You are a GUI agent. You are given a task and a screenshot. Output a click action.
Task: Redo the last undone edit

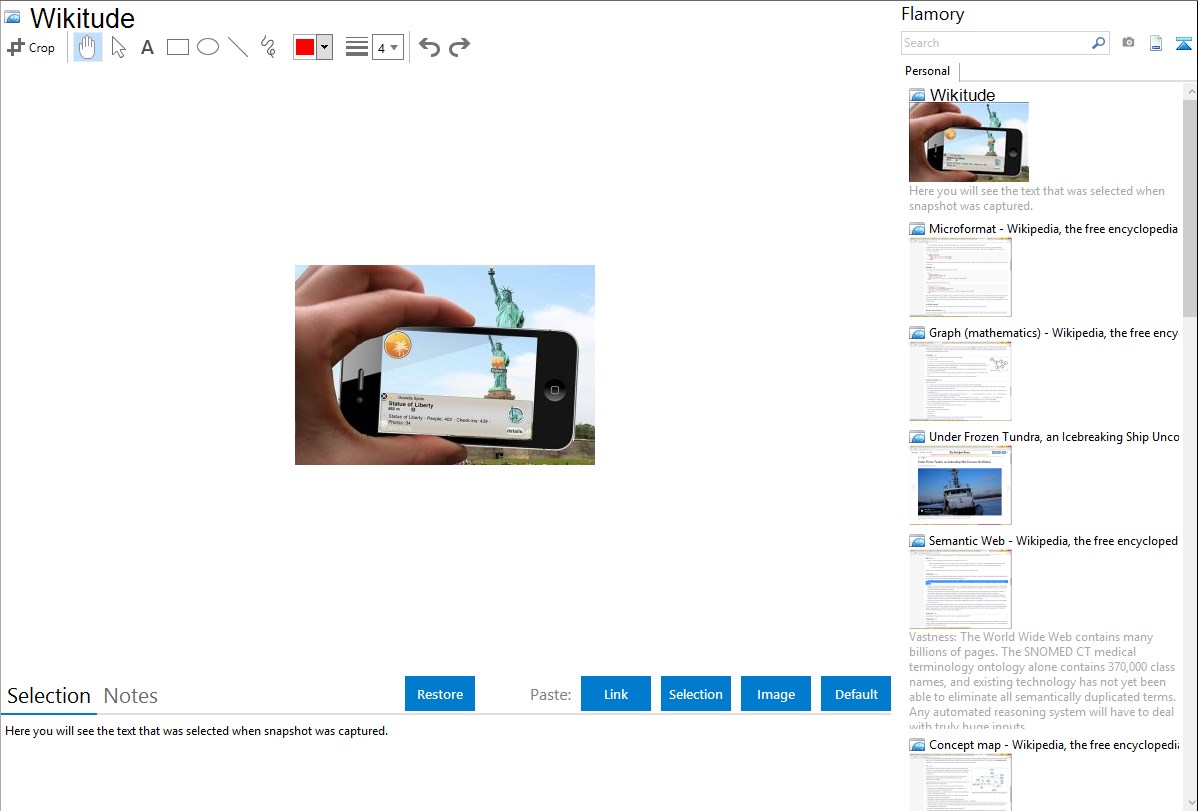[x=459, y=47]
